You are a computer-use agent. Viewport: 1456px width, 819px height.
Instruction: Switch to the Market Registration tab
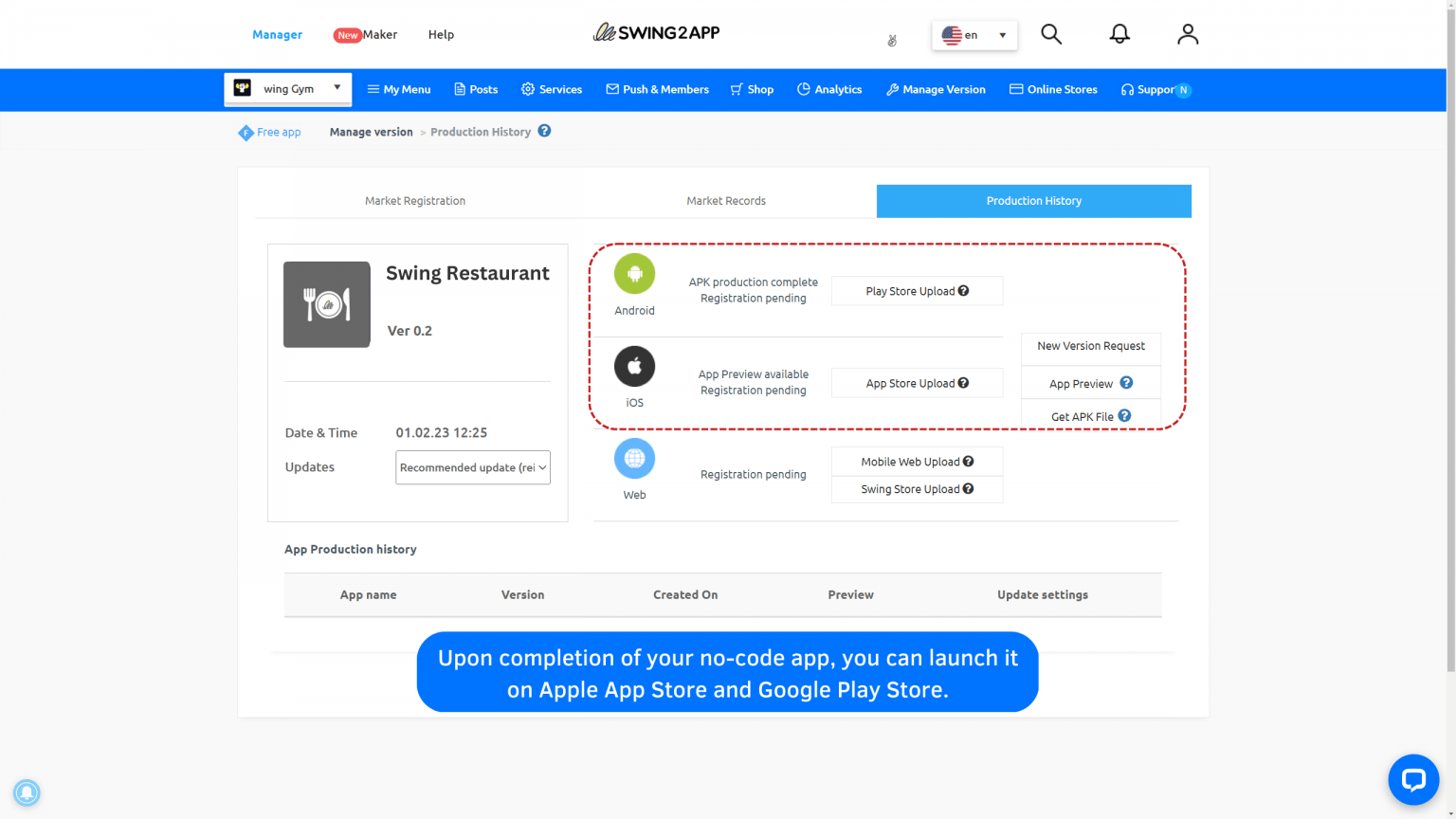(x=415, y=200)
